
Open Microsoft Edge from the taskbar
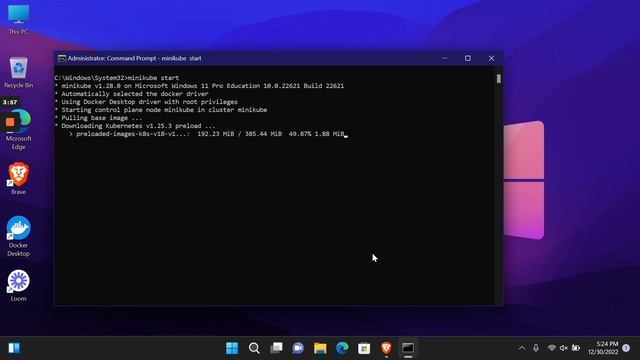coord(342,348)
